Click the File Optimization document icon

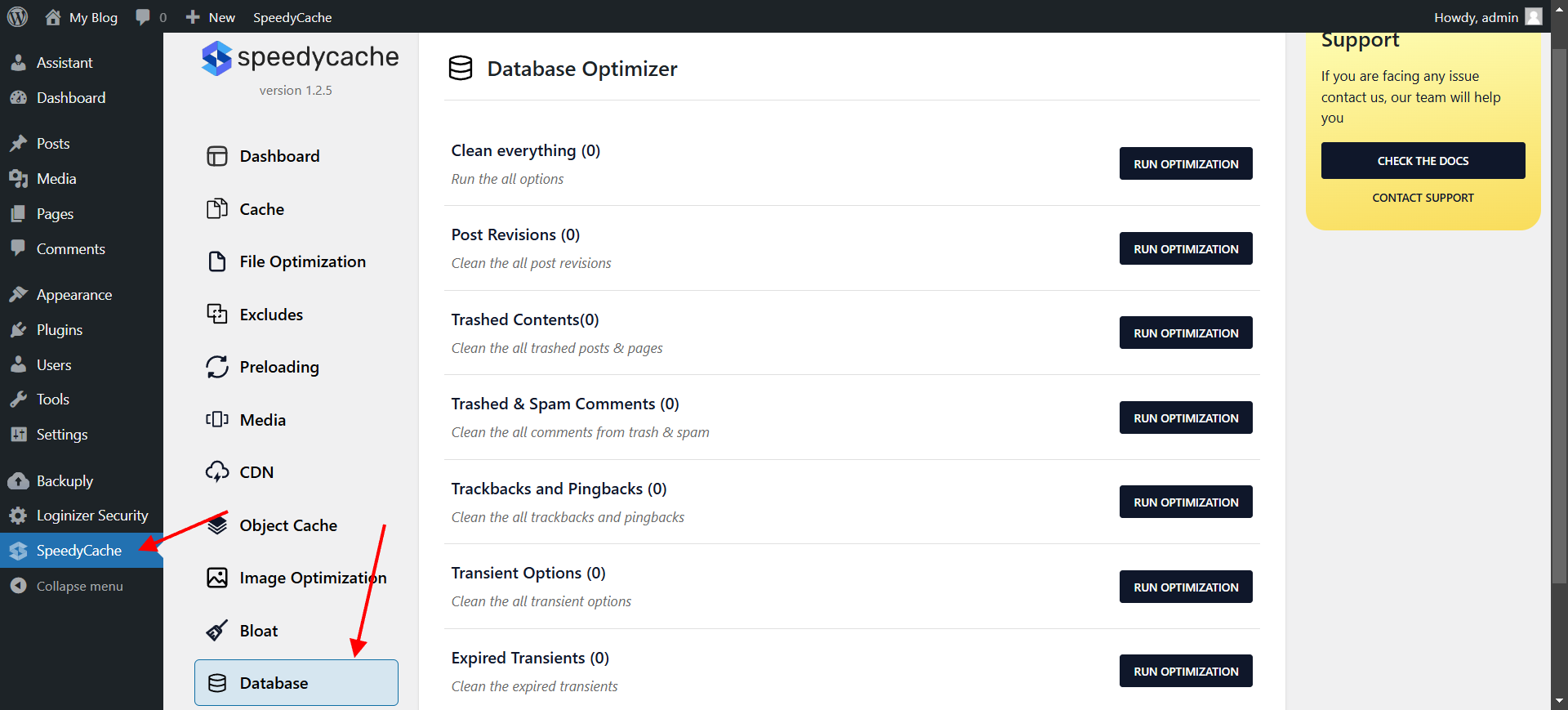[217, 261]
